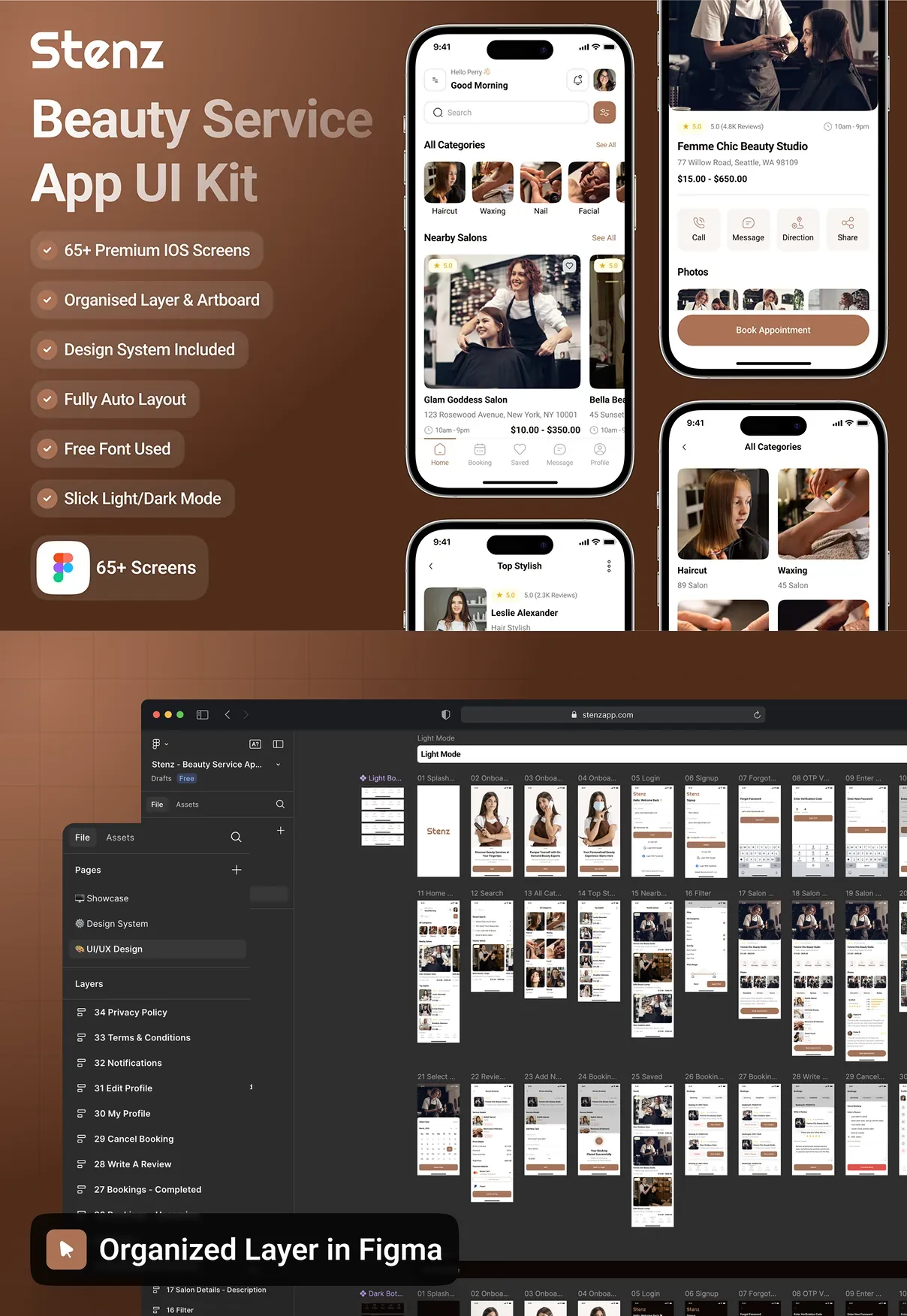
Task: Click the search icon in File panel
Action: tap(236, 837)
